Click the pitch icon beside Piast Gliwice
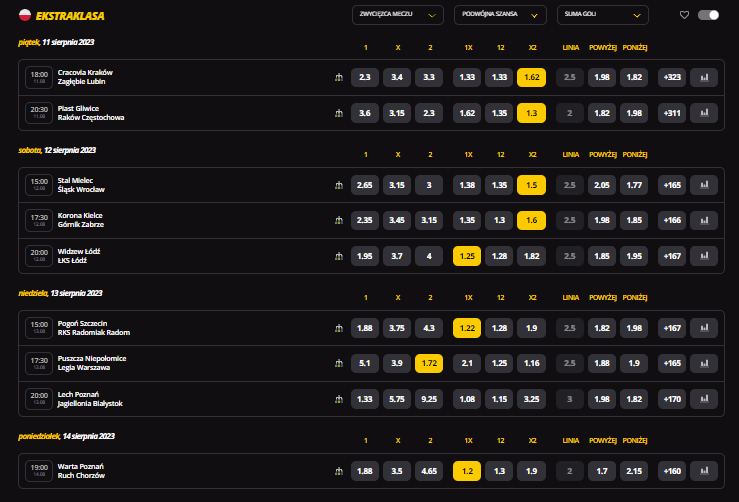The image size is (739, 502). pyautogui.click(x=339, y=113)
